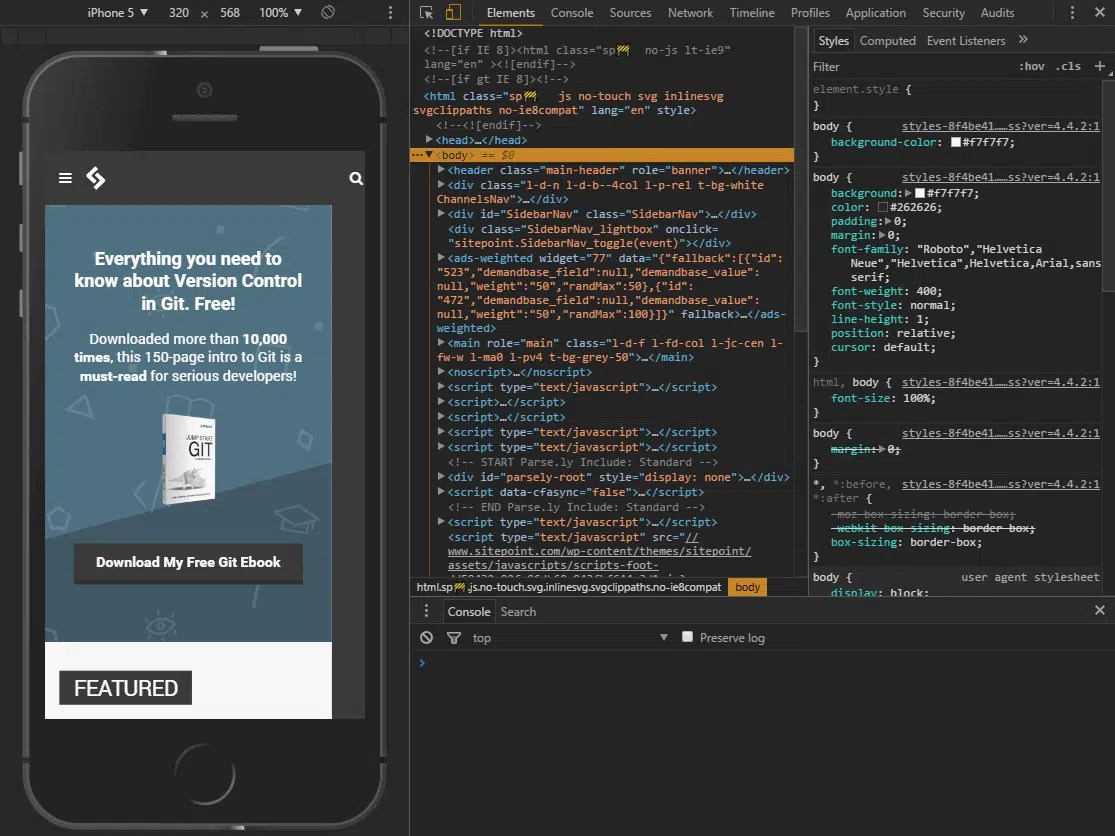
Task: Select the inspect element icon
Action: coord(428,12)
